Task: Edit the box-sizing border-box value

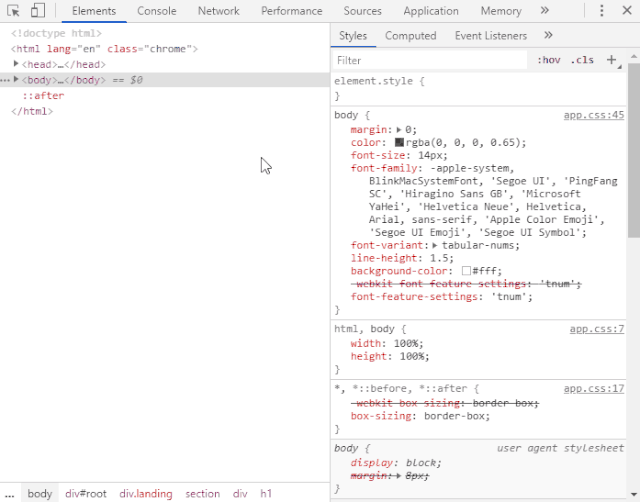Action: pos(453,416)
